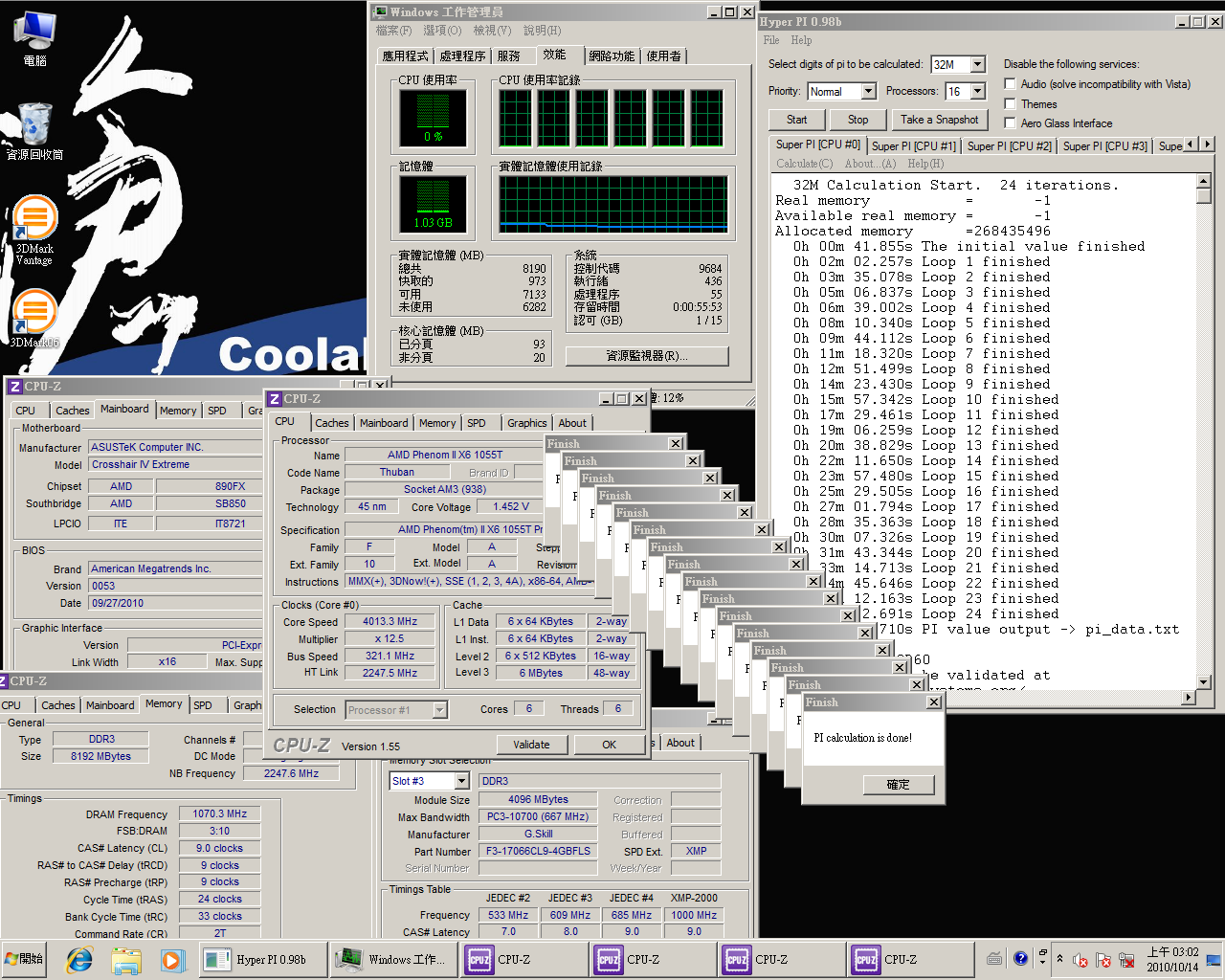Image resolution: width=1225 pixels, height=980 pixels.
Task: Switch to Caches tab in front CPU-Z
Action: click(332, 423)
